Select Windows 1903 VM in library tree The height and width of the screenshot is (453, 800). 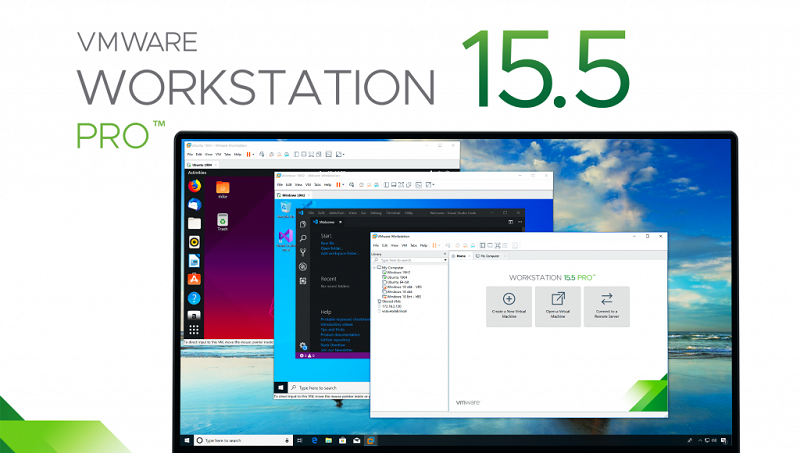point(396,272)
